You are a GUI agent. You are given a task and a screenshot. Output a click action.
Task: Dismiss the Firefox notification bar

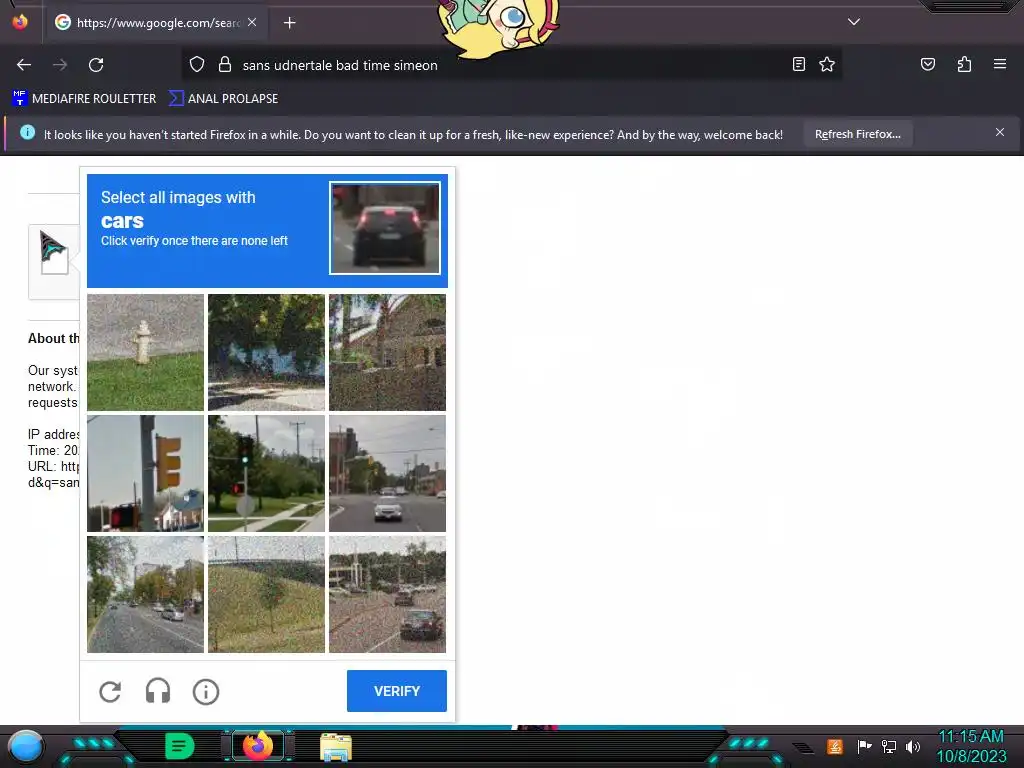pyautogui.click(x=1000, y=132)
